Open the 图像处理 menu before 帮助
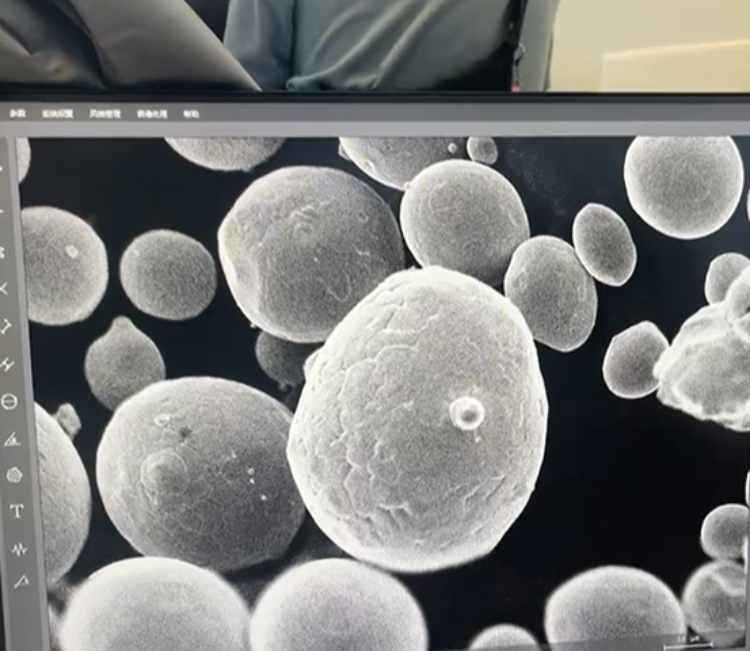This screenshot has height=651, width=750. click(x=152, y=114)
